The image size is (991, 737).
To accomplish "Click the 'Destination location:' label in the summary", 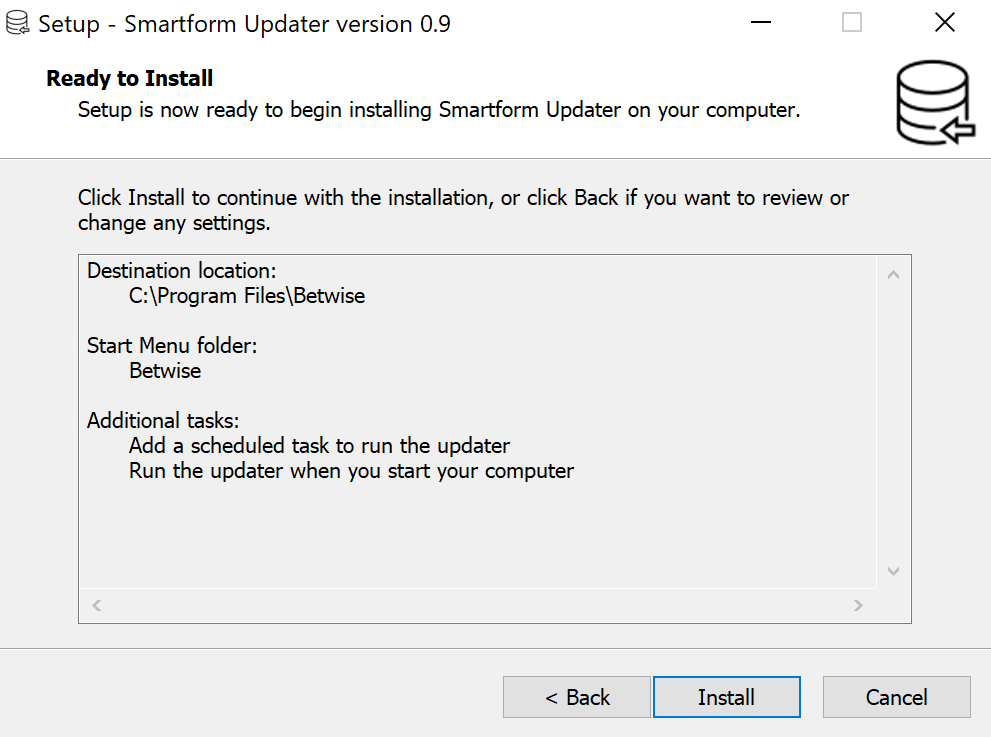I will [181, 271].
